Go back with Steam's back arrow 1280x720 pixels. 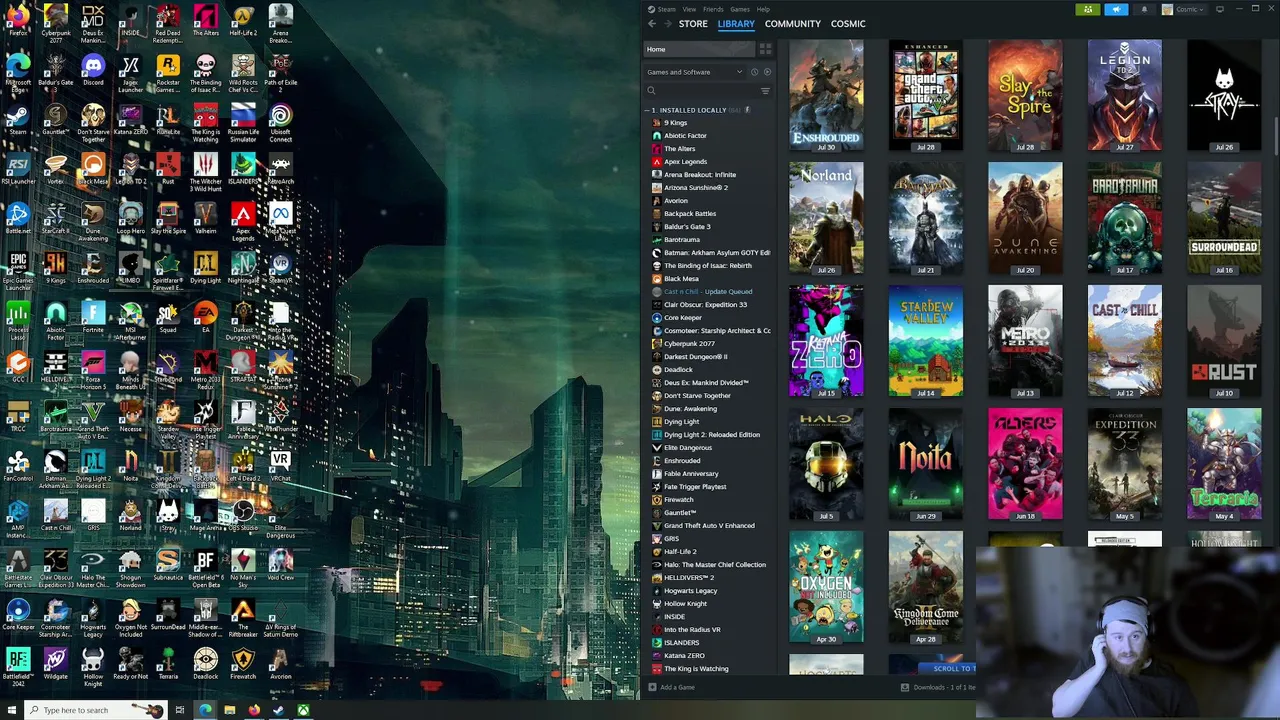coord(652,24)
